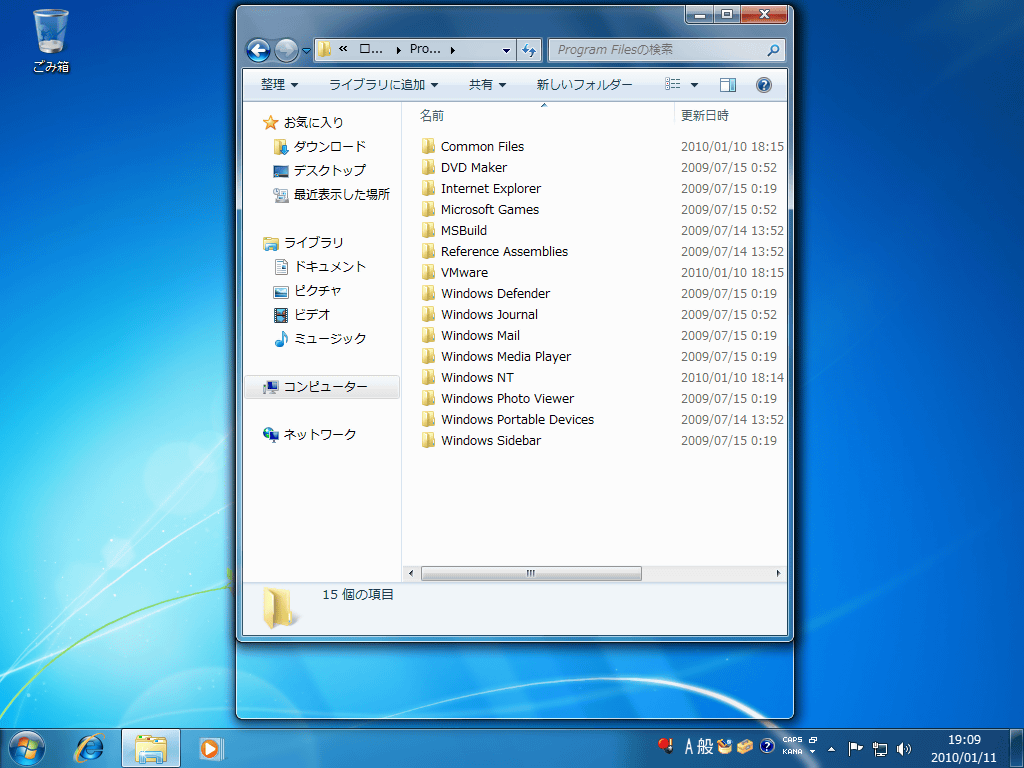This screenshot has height=768, width=1024.
Task: Open the recent pages dropdown arrow
Action: click(306, 50)
